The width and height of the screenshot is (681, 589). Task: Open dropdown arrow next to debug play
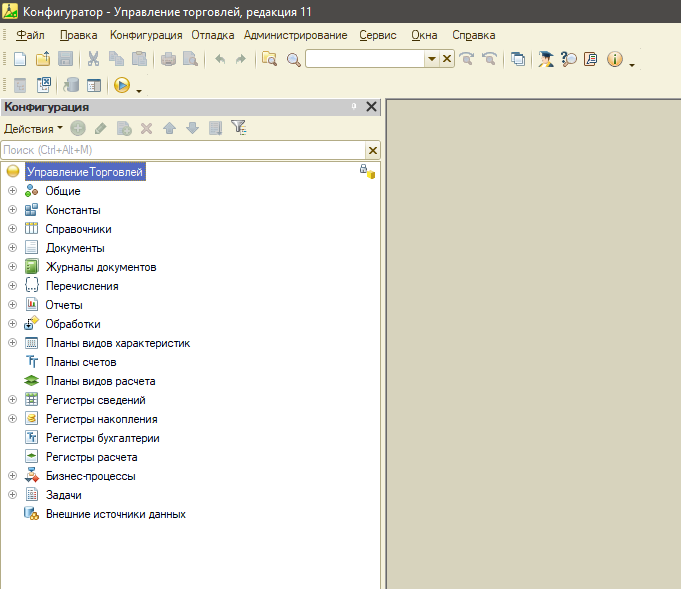tap(139, 91)
